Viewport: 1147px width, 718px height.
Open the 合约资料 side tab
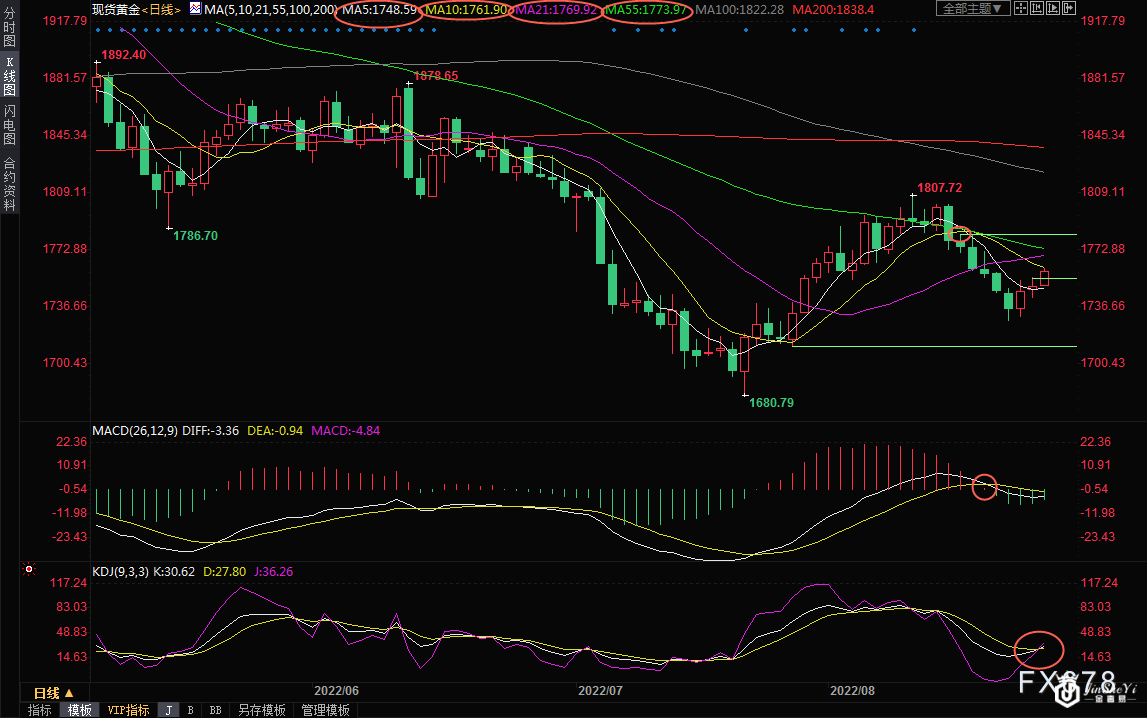[9, 183]
